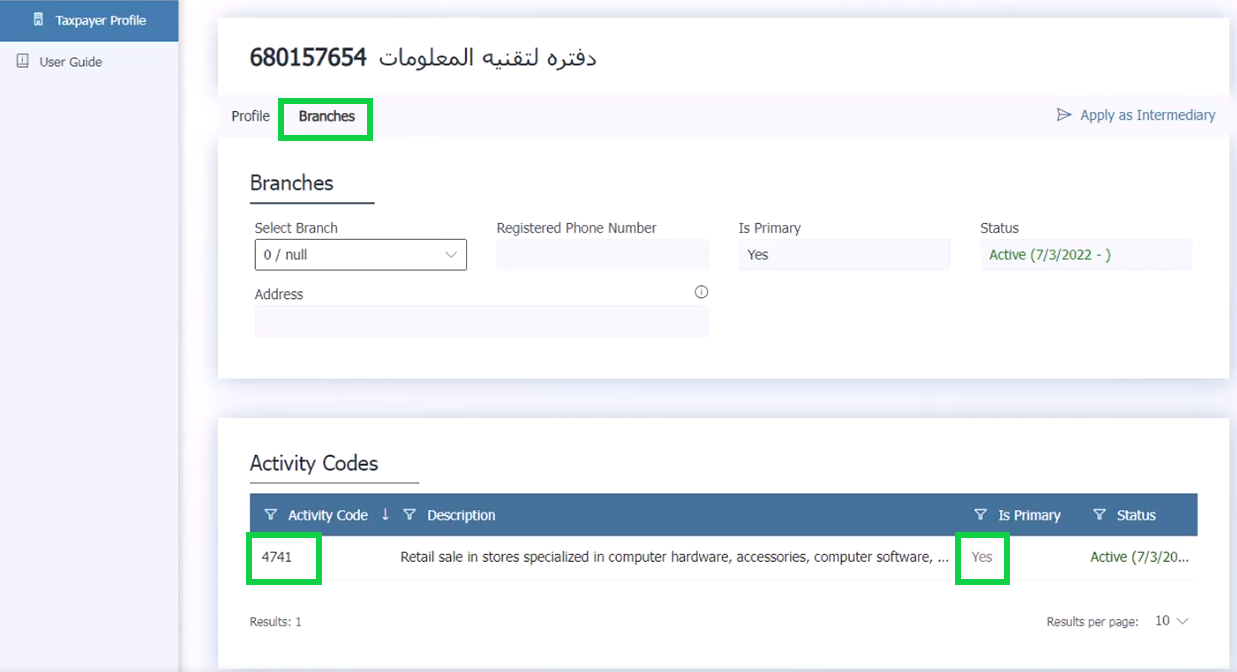Viewport: 1237px width, 672px height.
Task: Click the Apply as Intermediary arrow icon
Action: [x=1064, y=115]
